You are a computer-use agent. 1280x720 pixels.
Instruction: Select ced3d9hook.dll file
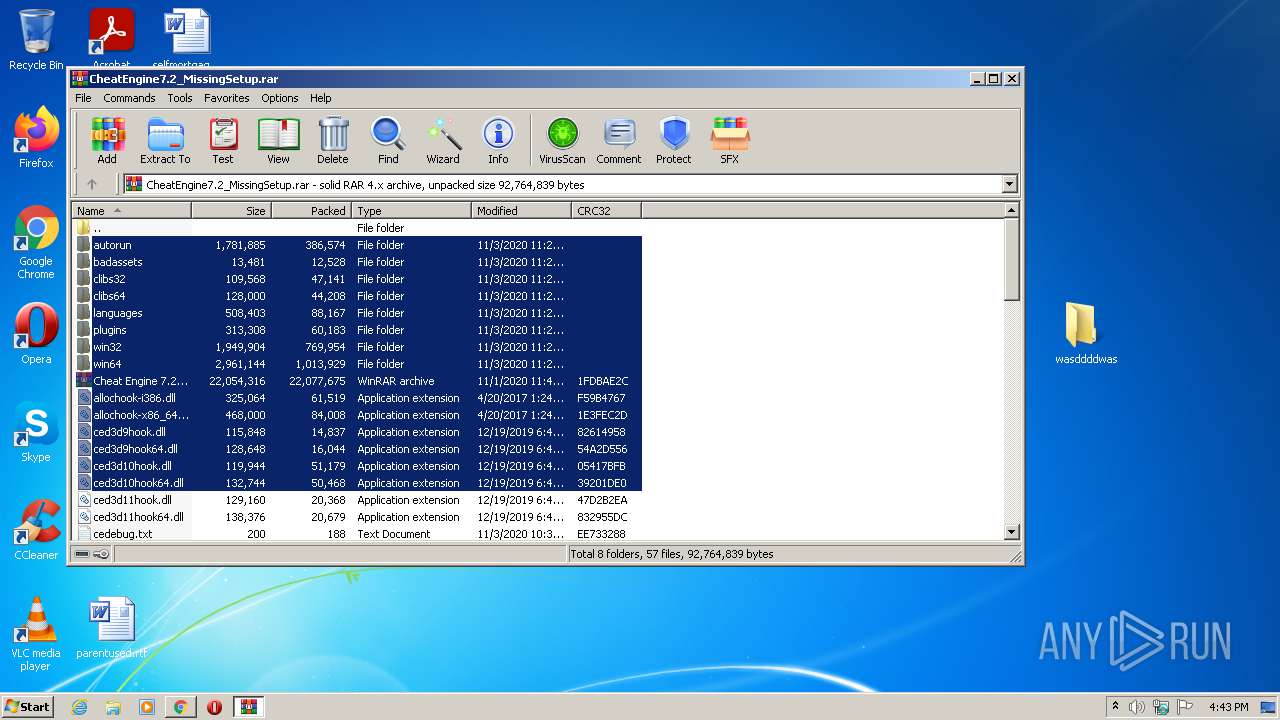click(x=357, y=432)
